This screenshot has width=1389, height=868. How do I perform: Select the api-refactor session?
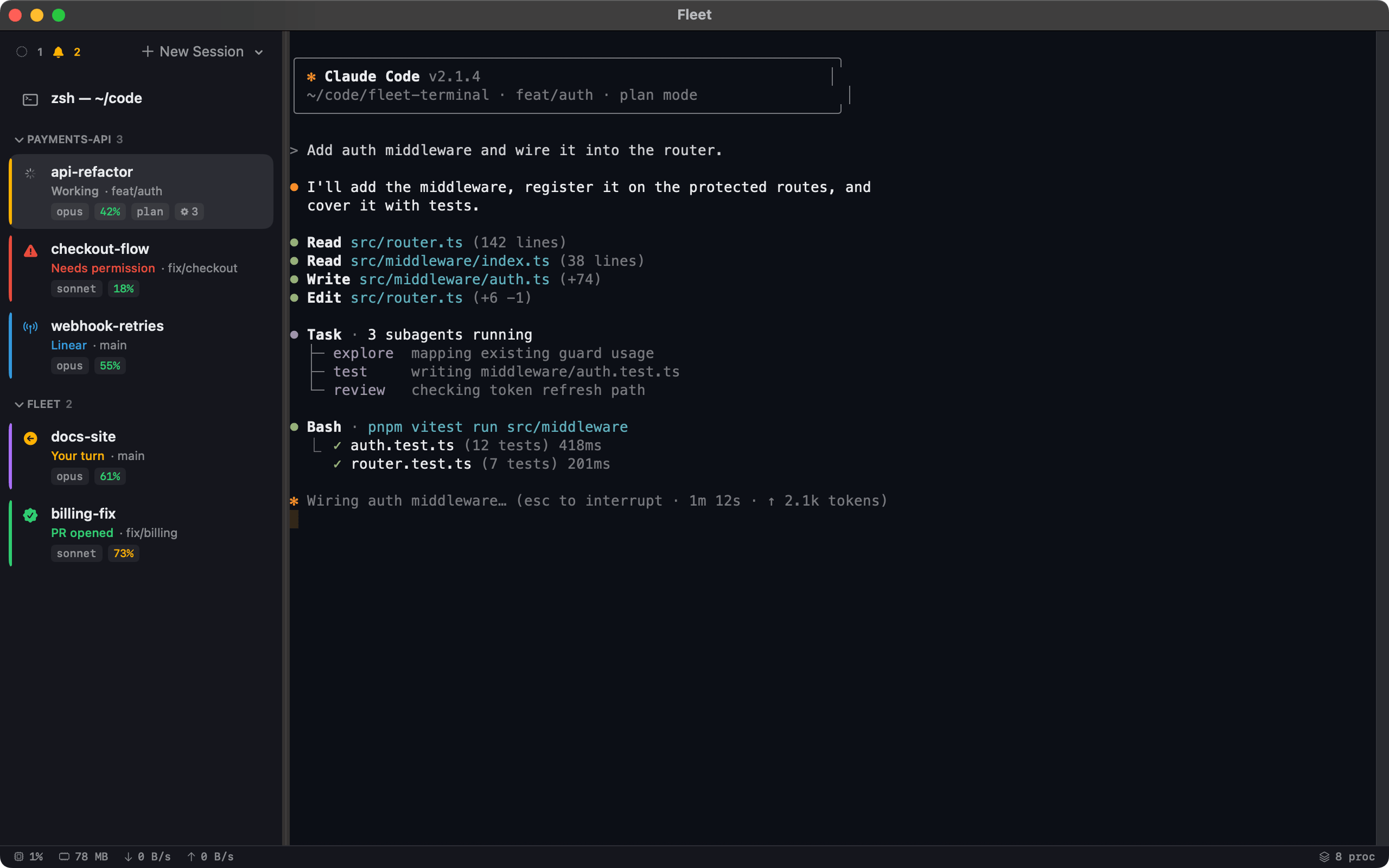142,192
